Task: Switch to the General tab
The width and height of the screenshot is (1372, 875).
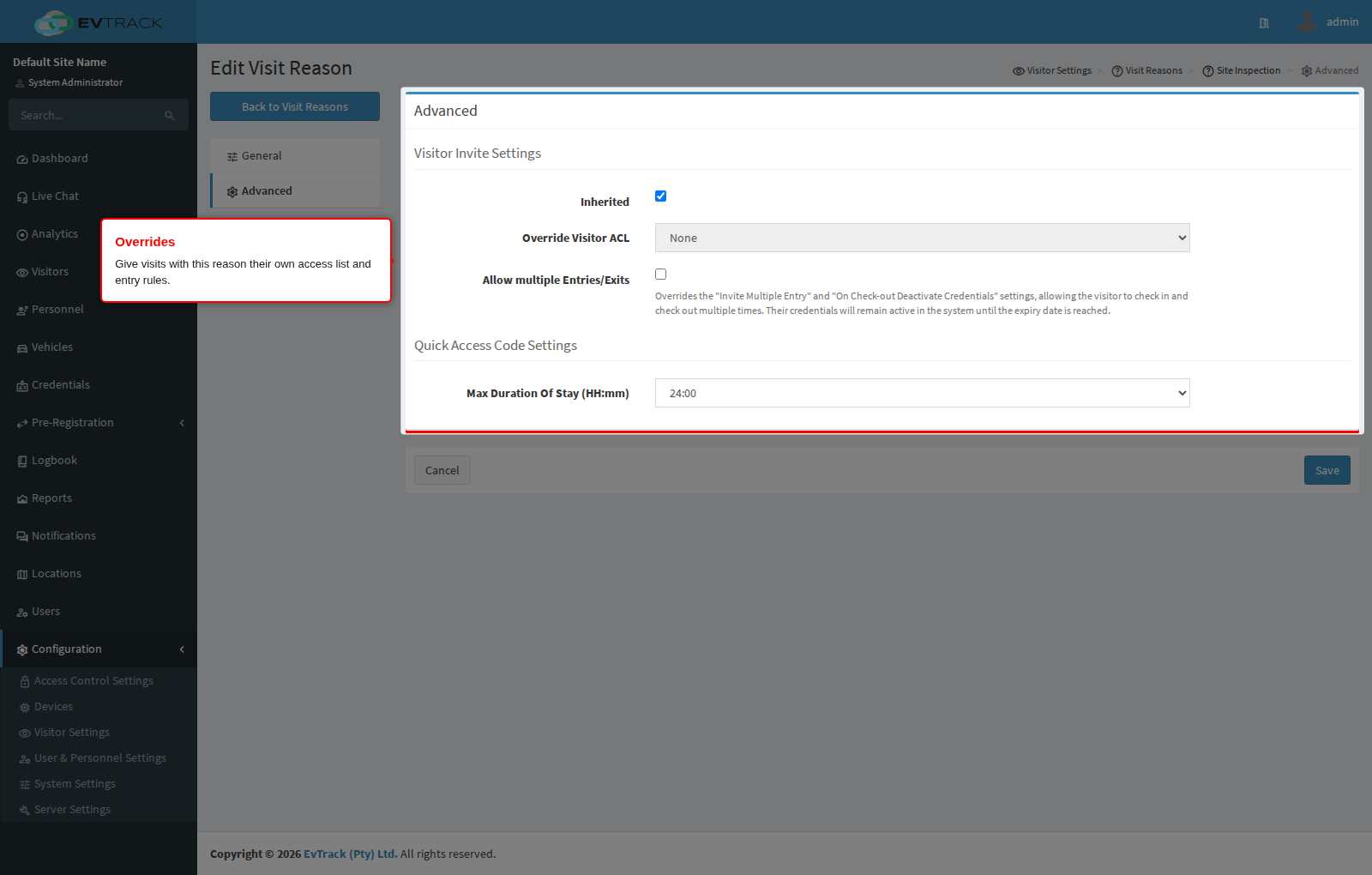Action: click(x=295, y=156)
